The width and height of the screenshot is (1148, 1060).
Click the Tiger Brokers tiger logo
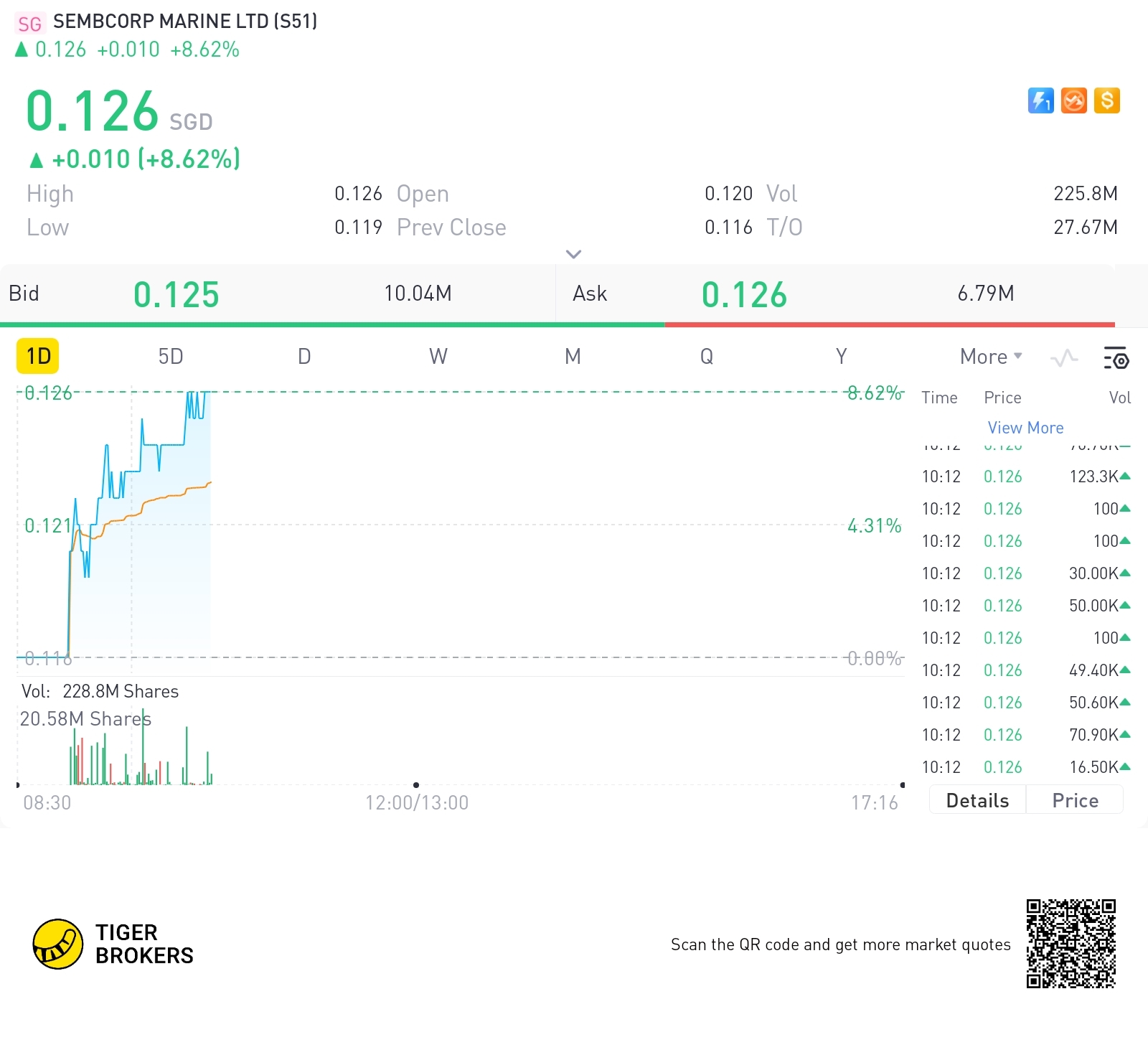tap(58, 944)
